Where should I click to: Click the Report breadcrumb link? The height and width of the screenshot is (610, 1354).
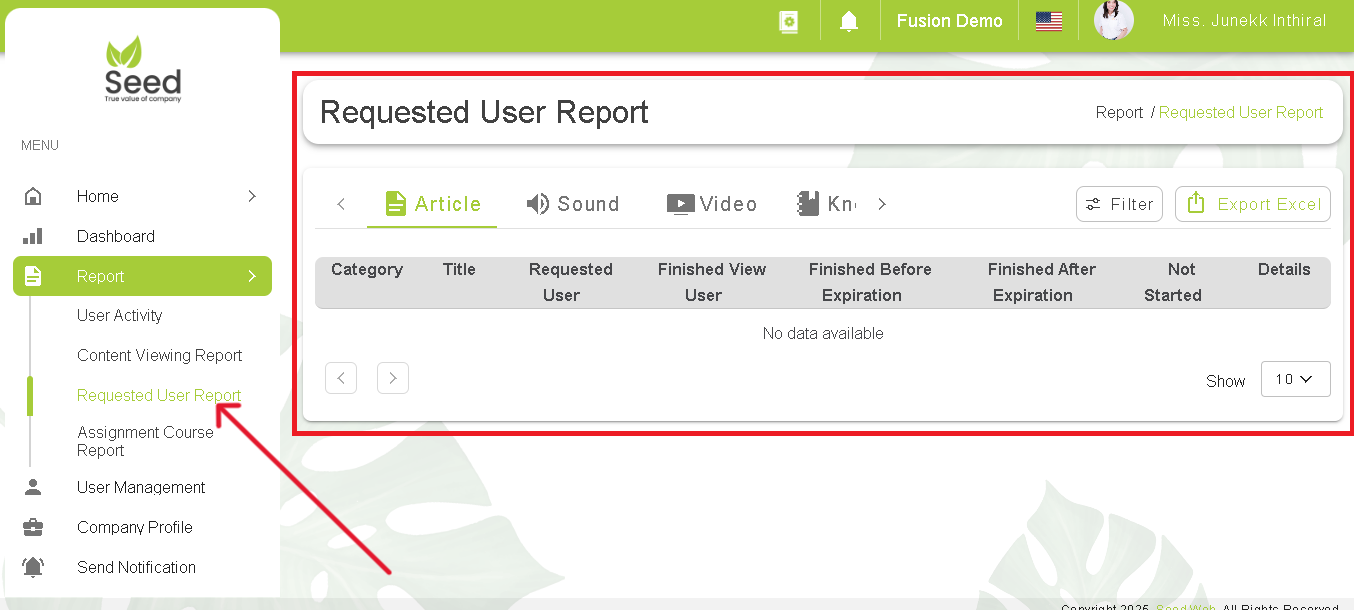pos(1119,112)
